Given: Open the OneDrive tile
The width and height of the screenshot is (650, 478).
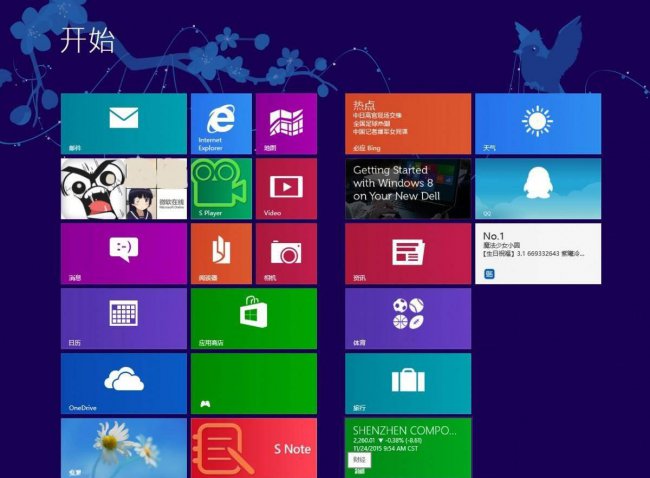Looking at the screenshot, I should coord(124,383).
